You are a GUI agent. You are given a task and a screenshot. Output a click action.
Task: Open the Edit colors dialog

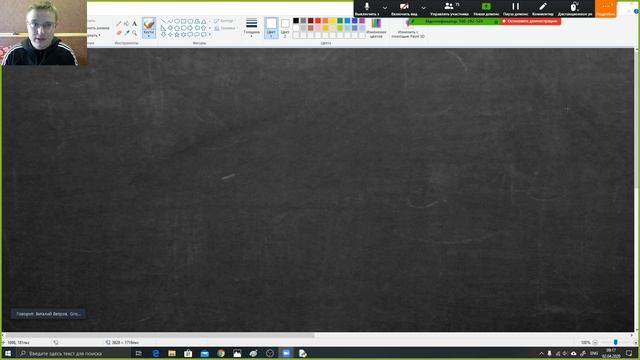pos(376,28)
